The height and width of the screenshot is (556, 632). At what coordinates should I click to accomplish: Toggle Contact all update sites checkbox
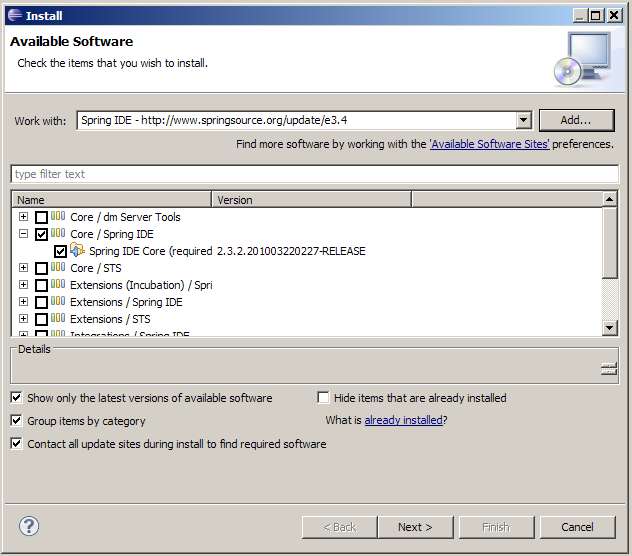pyautogui.click(x=17, y=444)
